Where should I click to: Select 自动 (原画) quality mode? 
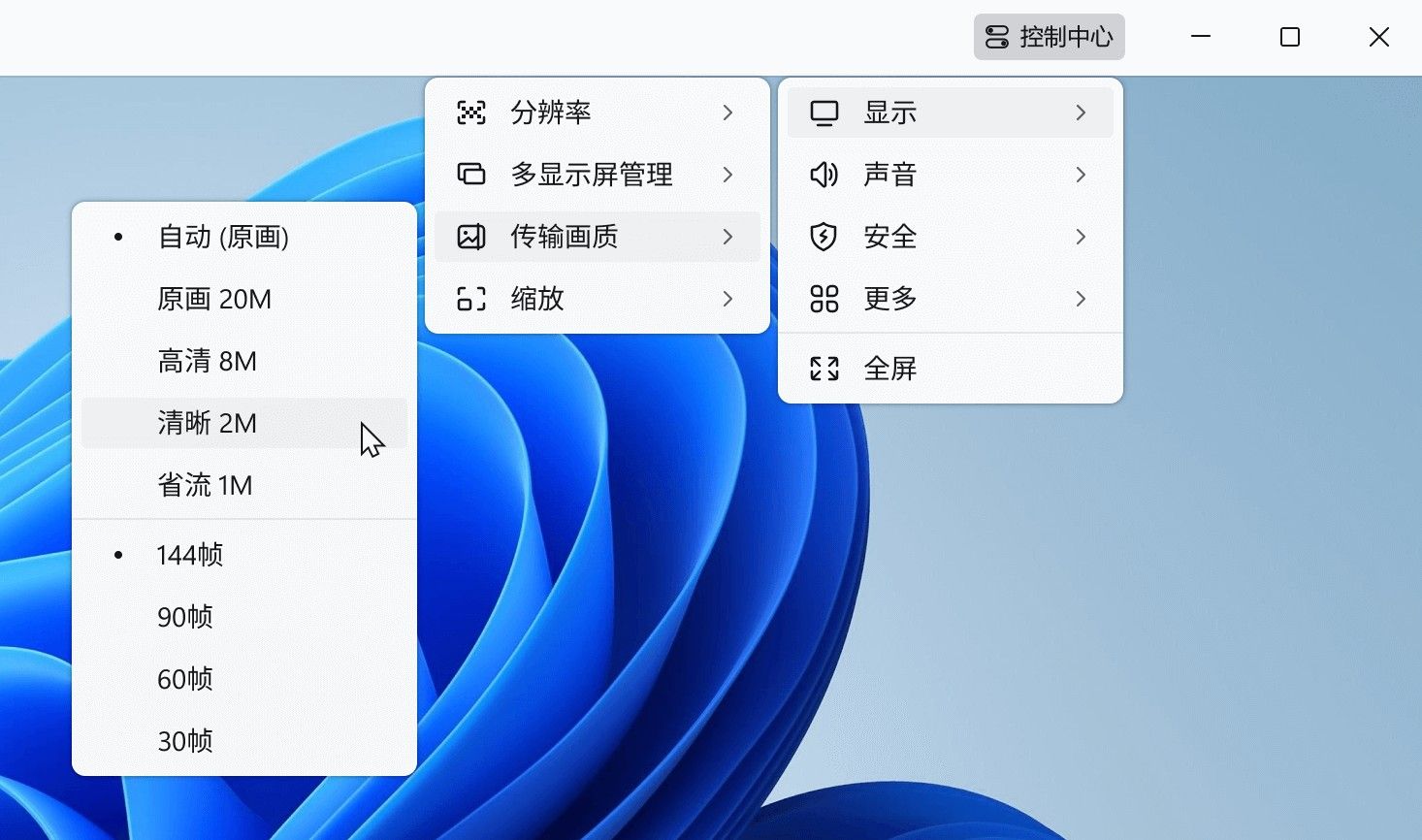(x=223, y=237)
